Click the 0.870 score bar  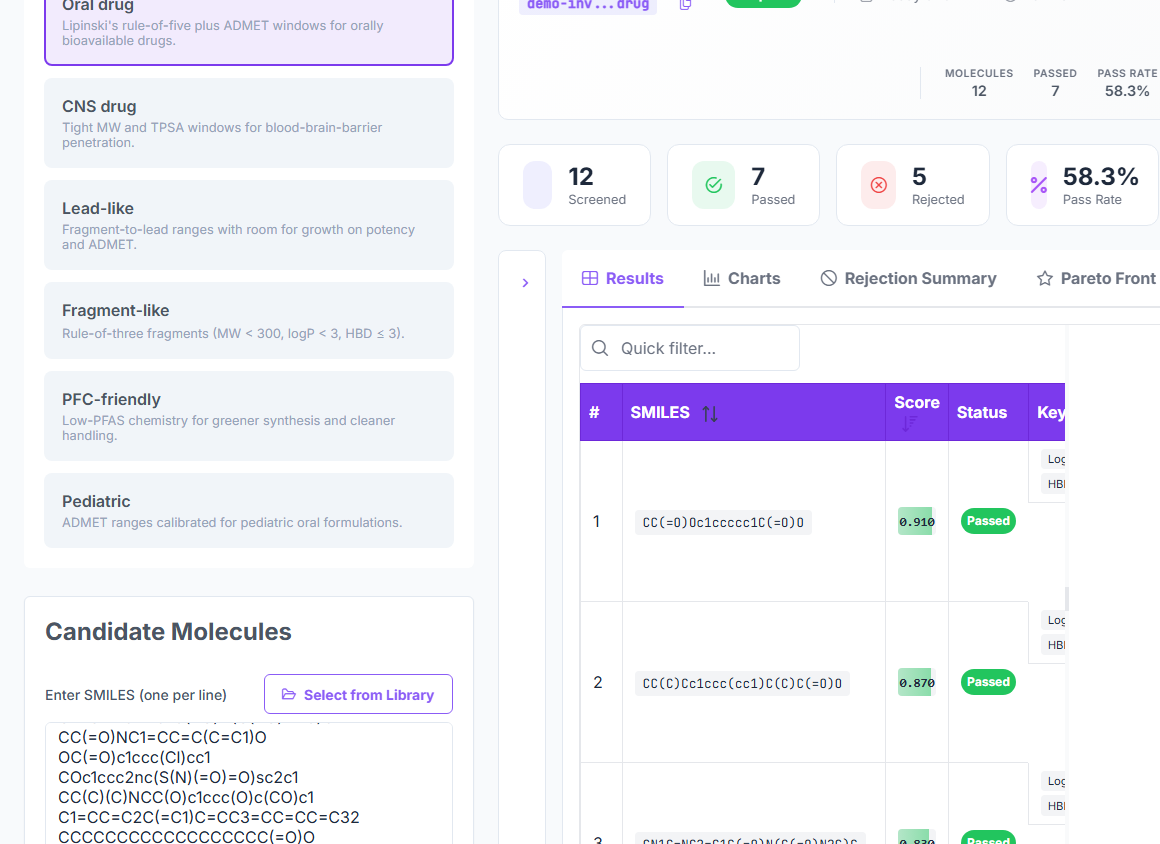(917, 683)
